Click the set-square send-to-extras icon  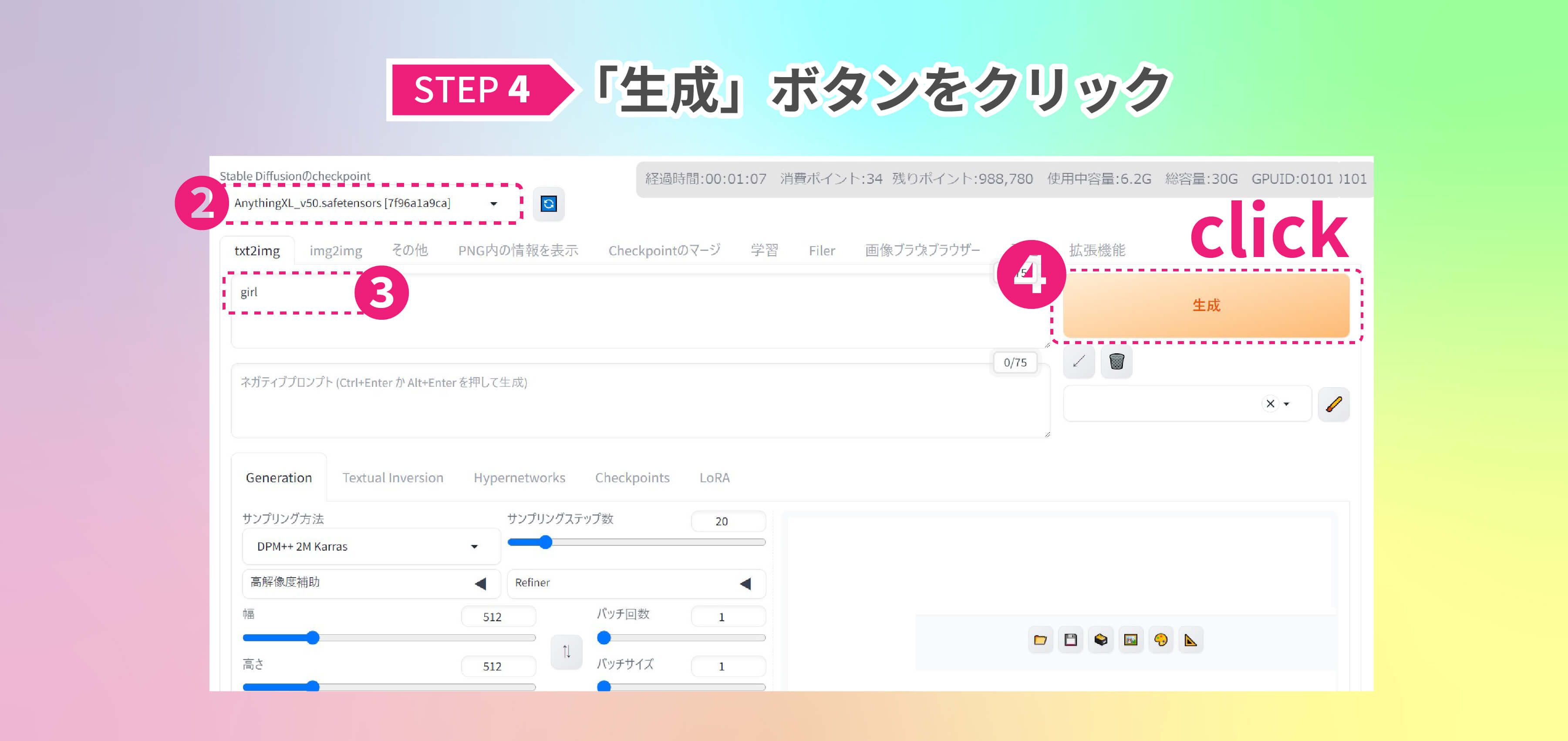pyautogui.click(x=1190, y=640)
